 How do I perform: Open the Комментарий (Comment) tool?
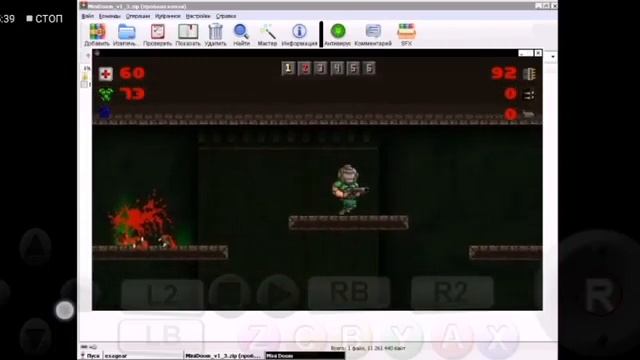click(x=373, y=34)
